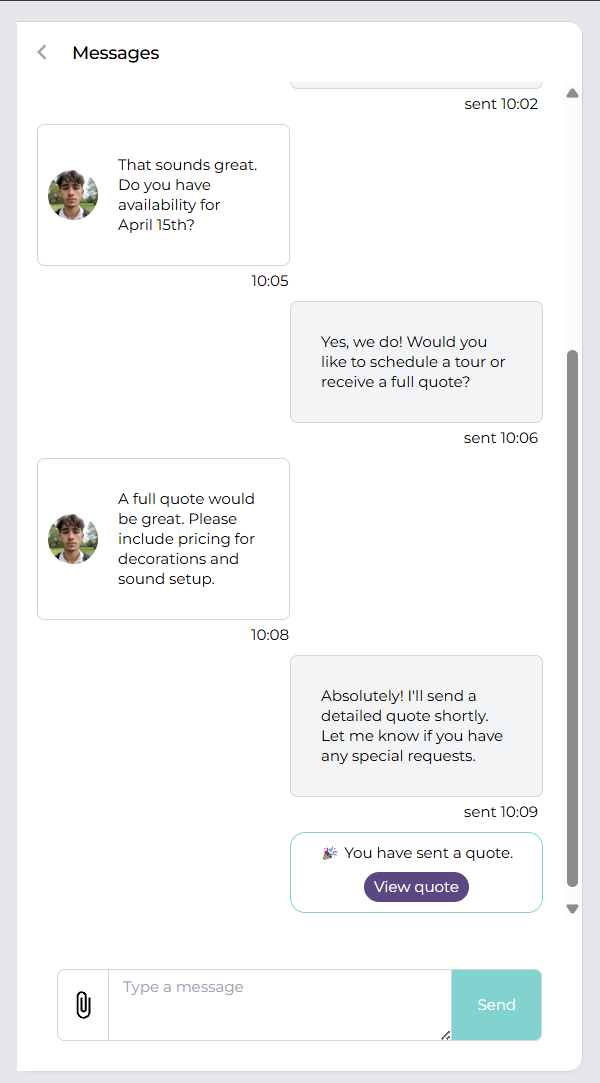Screen dimensions: 600x1083
Task: Click the 'sent 10:09' timestamp
Action: pos(501,812)
